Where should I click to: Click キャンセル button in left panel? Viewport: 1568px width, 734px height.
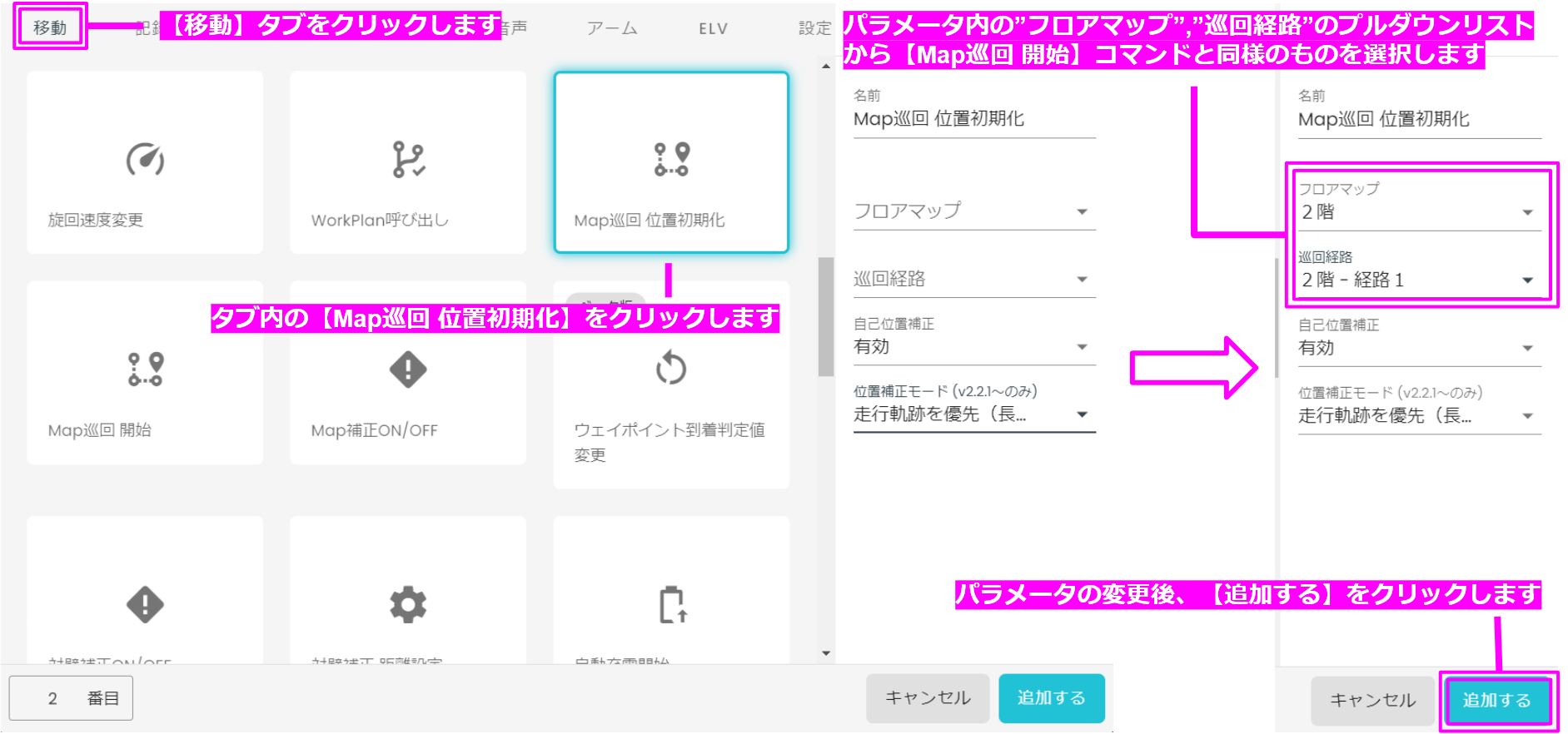coord(928,698)
